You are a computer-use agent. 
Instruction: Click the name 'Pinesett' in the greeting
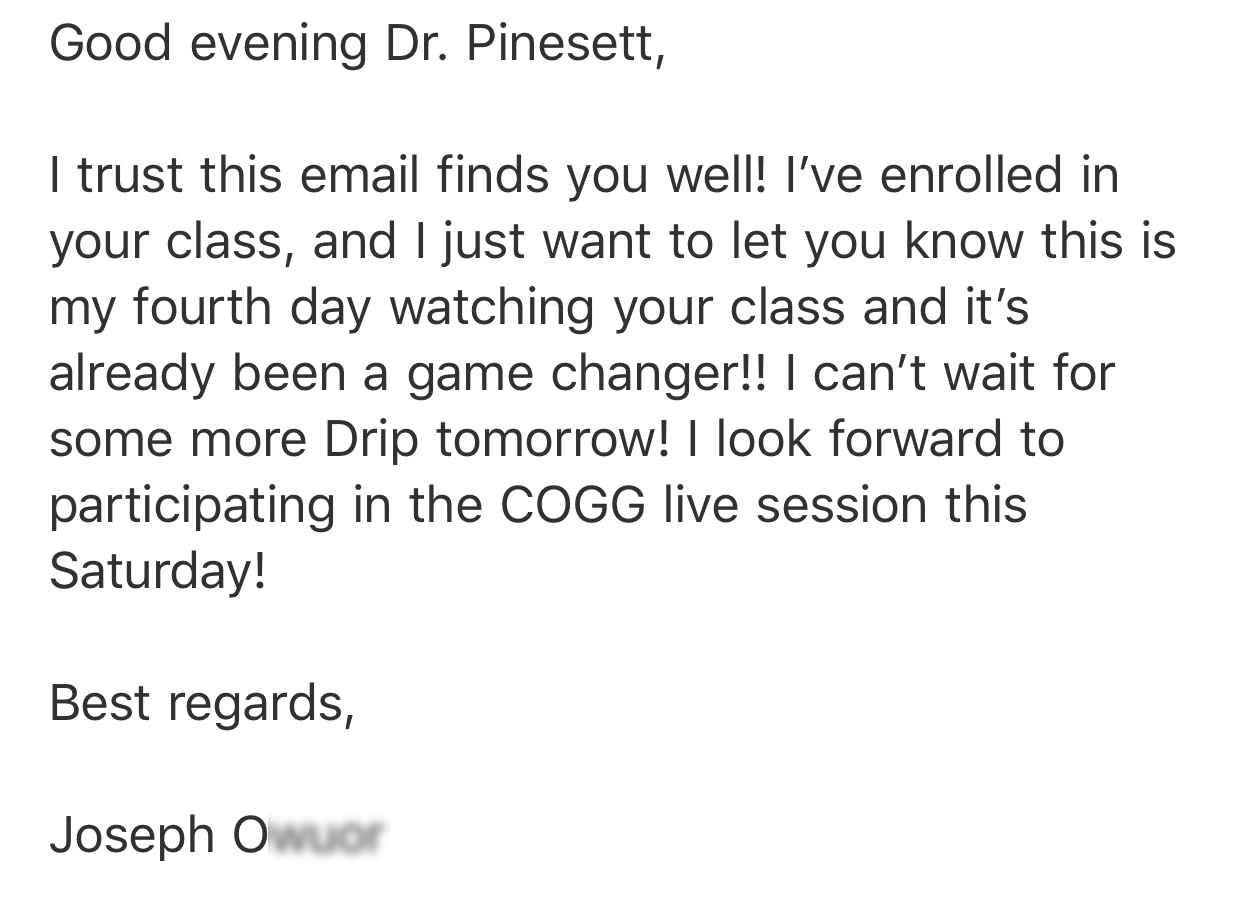click(x=561, y=43)
